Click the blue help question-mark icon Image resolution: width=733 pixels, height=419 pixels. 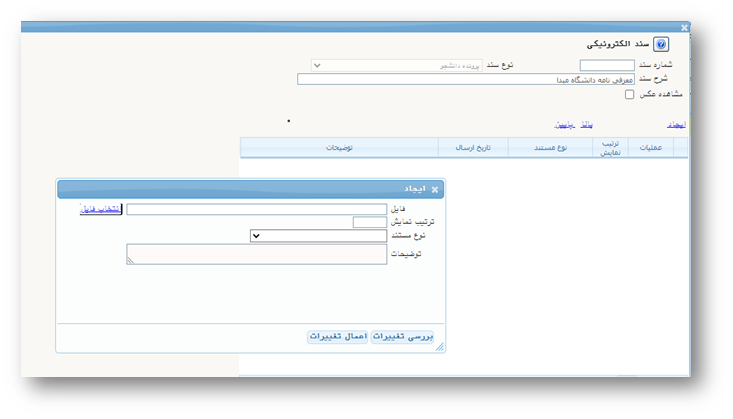pyautogui.click(x=660, y=44)
